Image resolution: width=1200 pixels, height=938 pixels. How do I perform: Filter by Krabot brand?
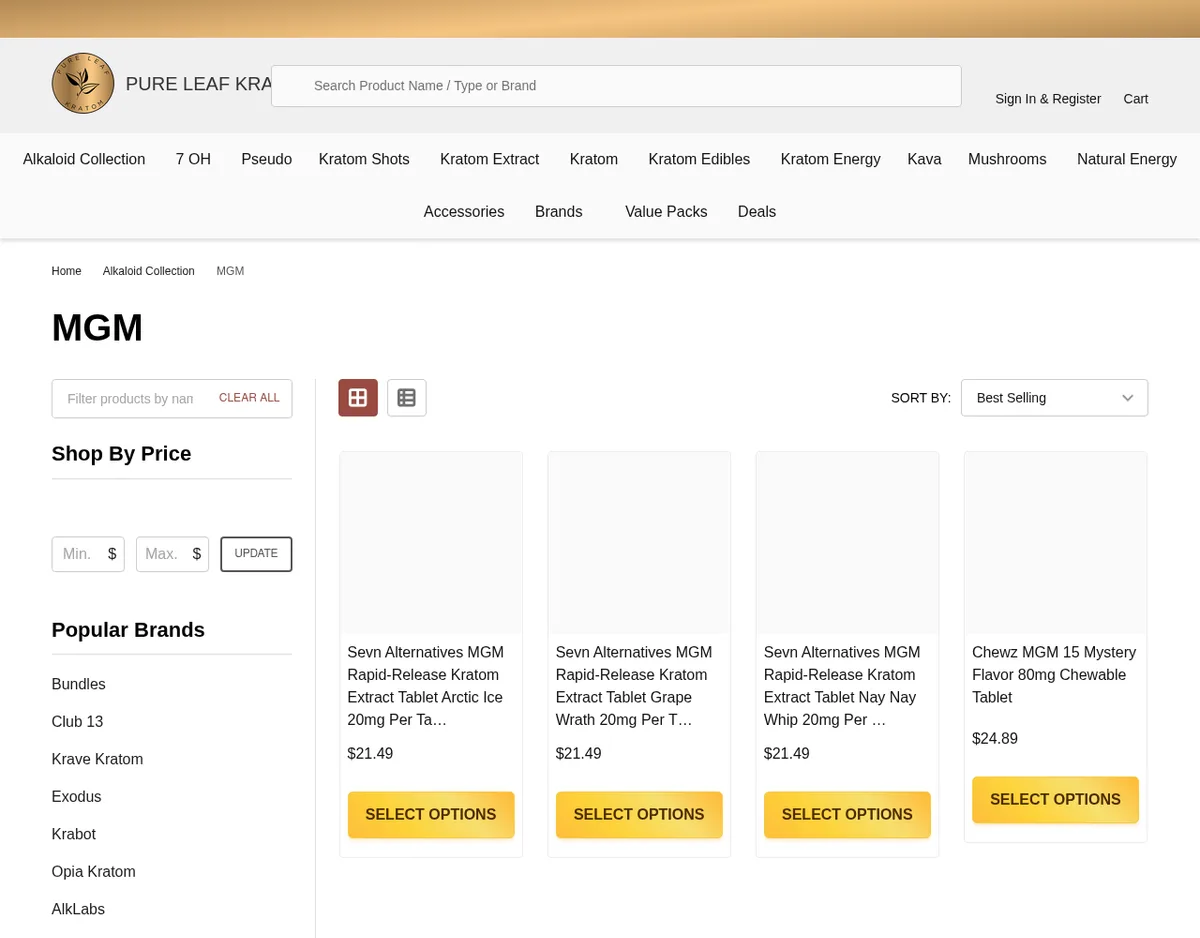tap(74, 834)
